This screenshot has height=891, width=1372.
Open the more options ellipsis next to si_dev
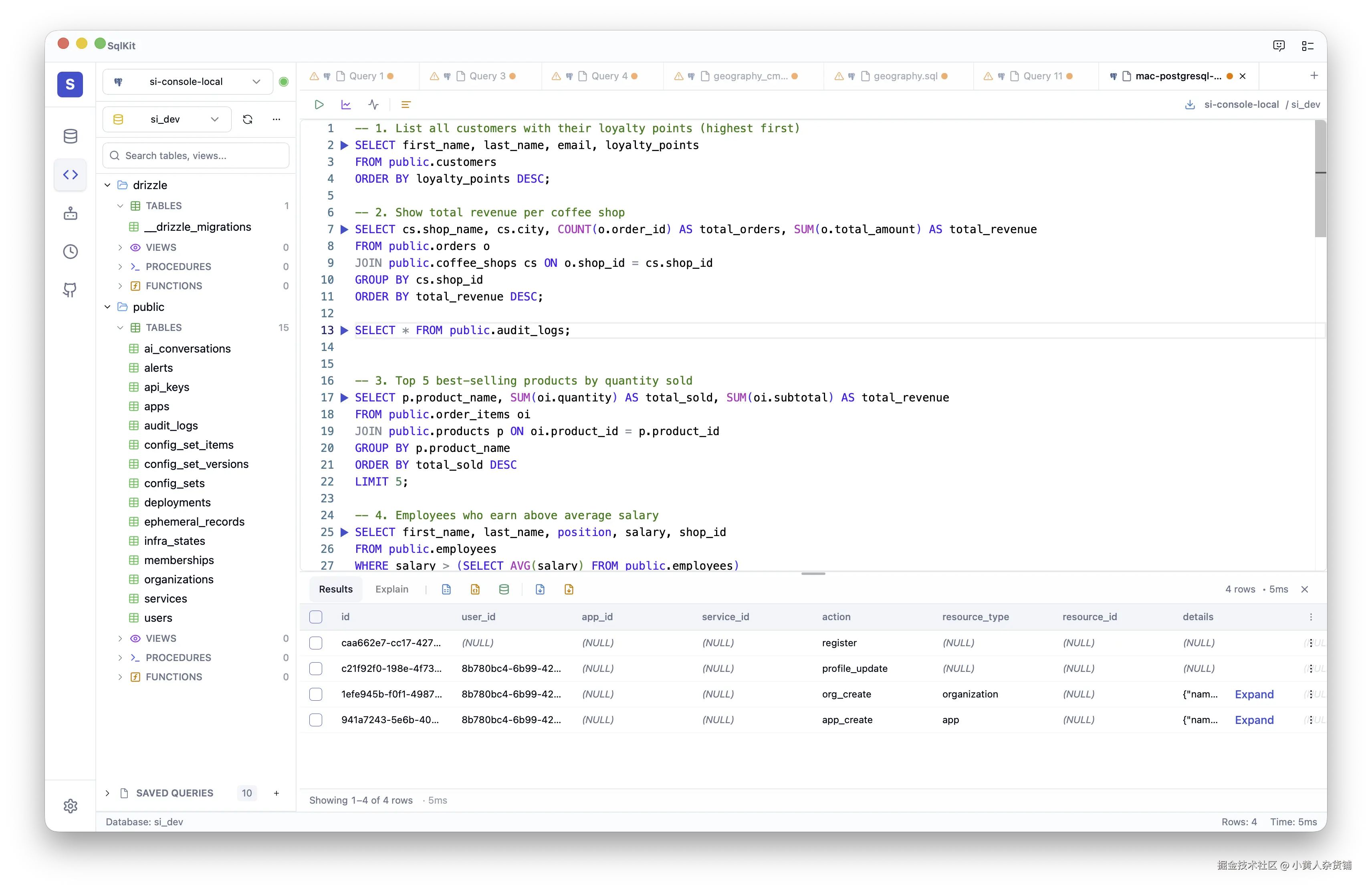click(277, 119)
